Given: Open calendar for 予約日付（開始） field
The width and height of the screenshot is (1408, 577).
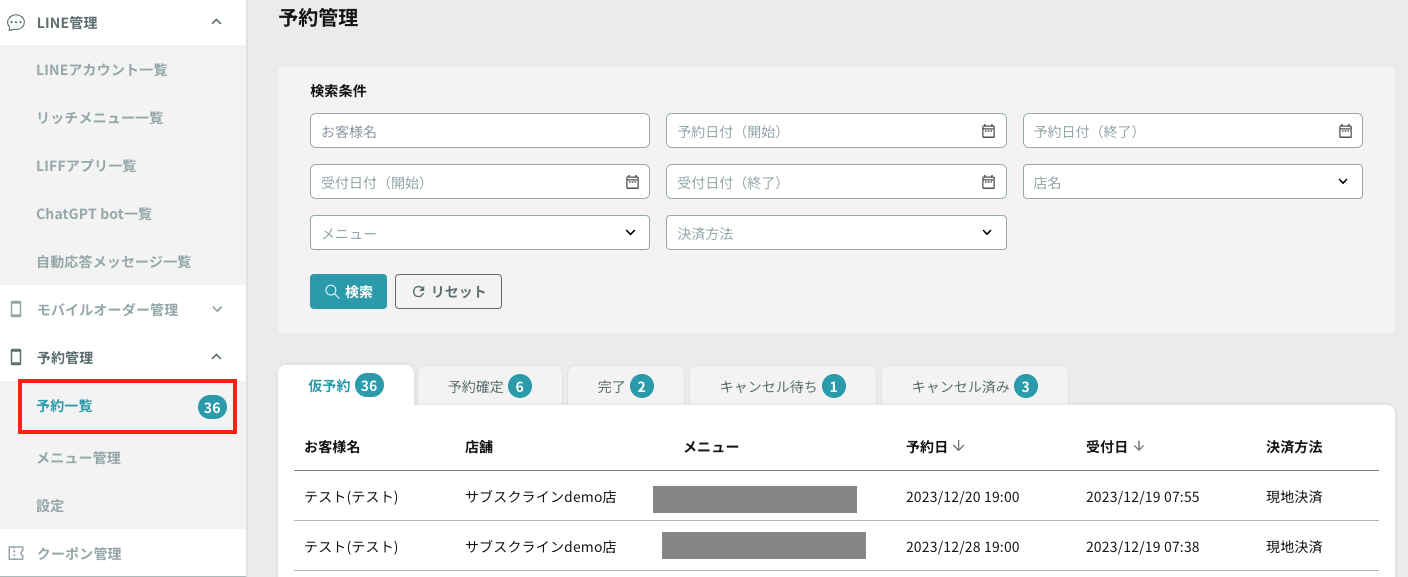Looking at the screenshot, I should pos(988,130).
